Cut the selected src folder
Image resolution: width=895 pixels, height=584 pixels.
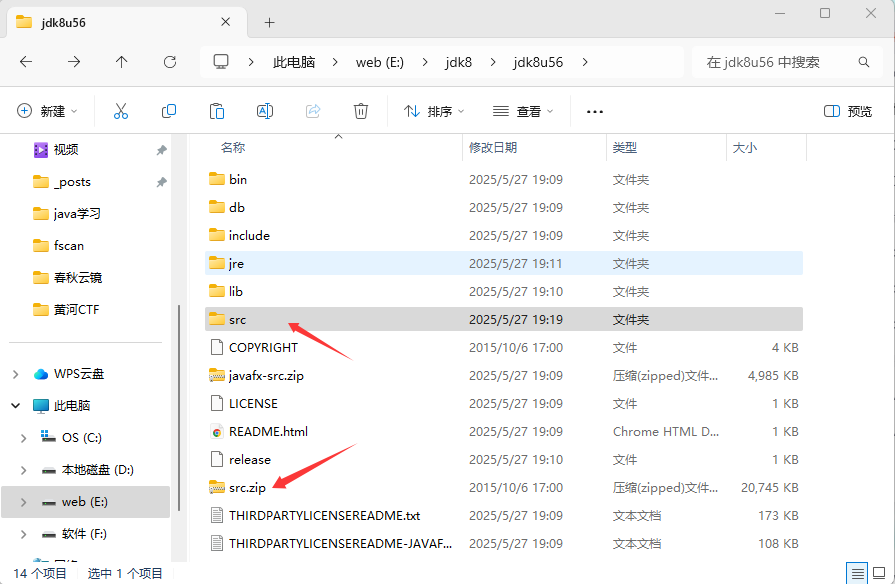120,111
